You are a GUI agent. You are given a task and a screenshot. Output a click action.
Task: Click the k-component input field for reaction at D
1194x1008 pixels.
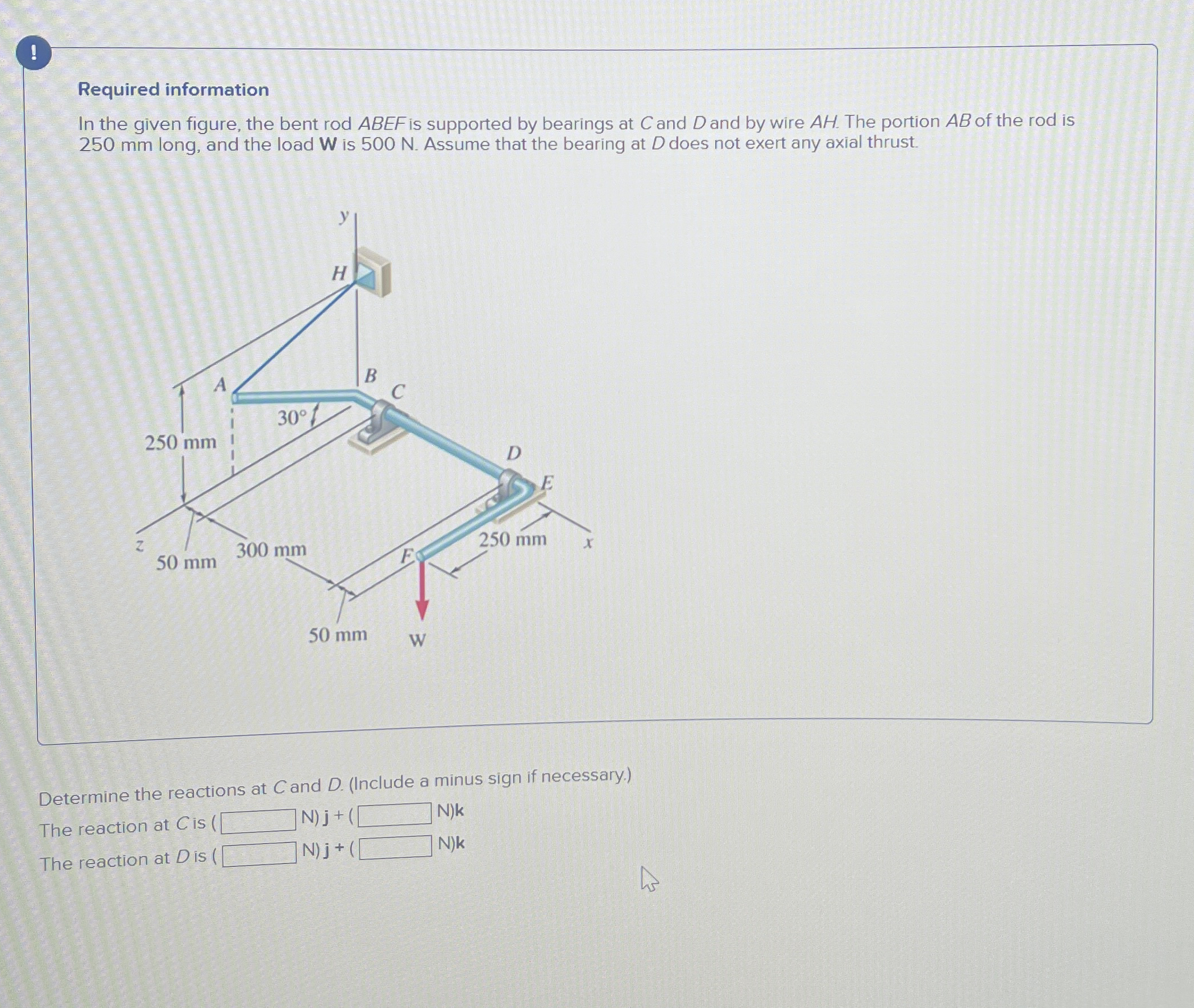(395, 847)
